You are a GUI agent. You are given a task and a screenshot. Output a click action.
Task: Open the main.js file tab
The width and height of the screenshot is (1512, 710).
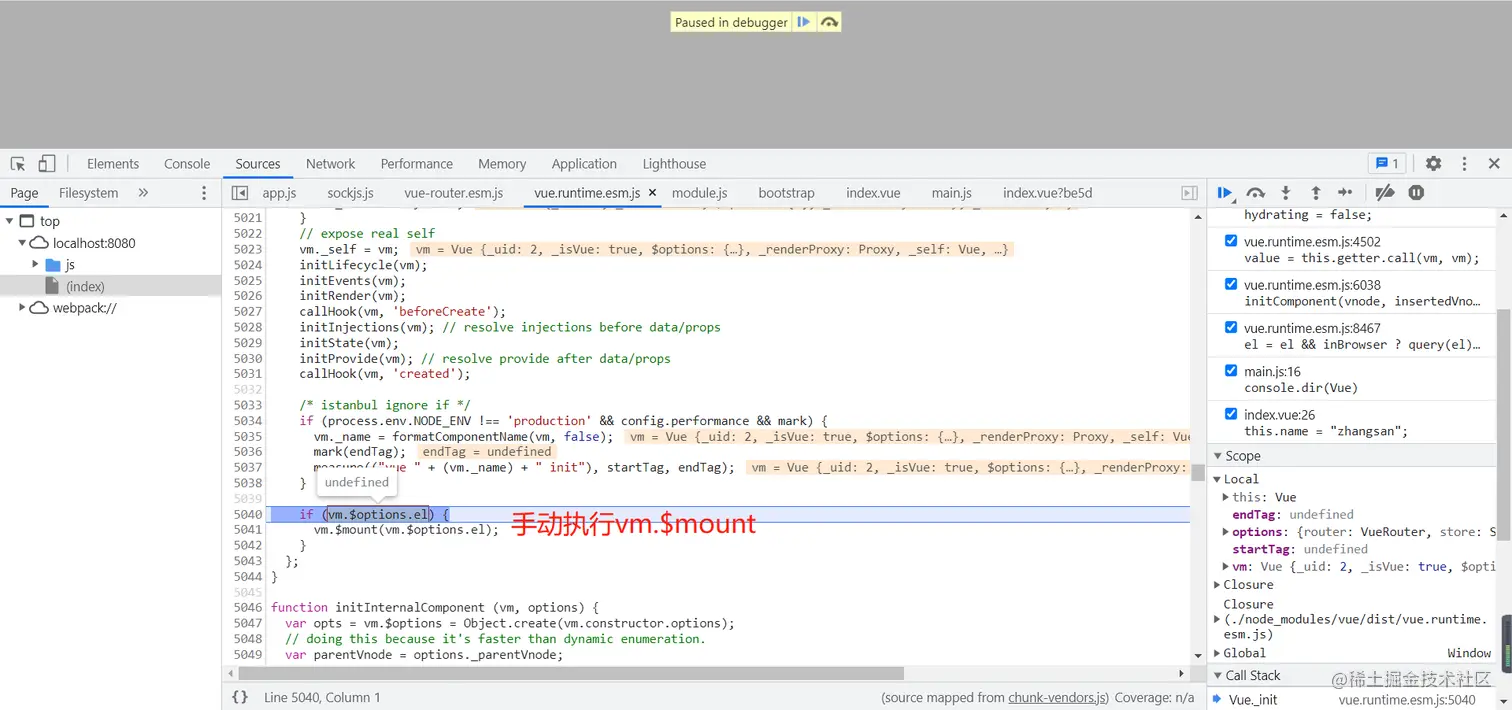coord(952,193)
